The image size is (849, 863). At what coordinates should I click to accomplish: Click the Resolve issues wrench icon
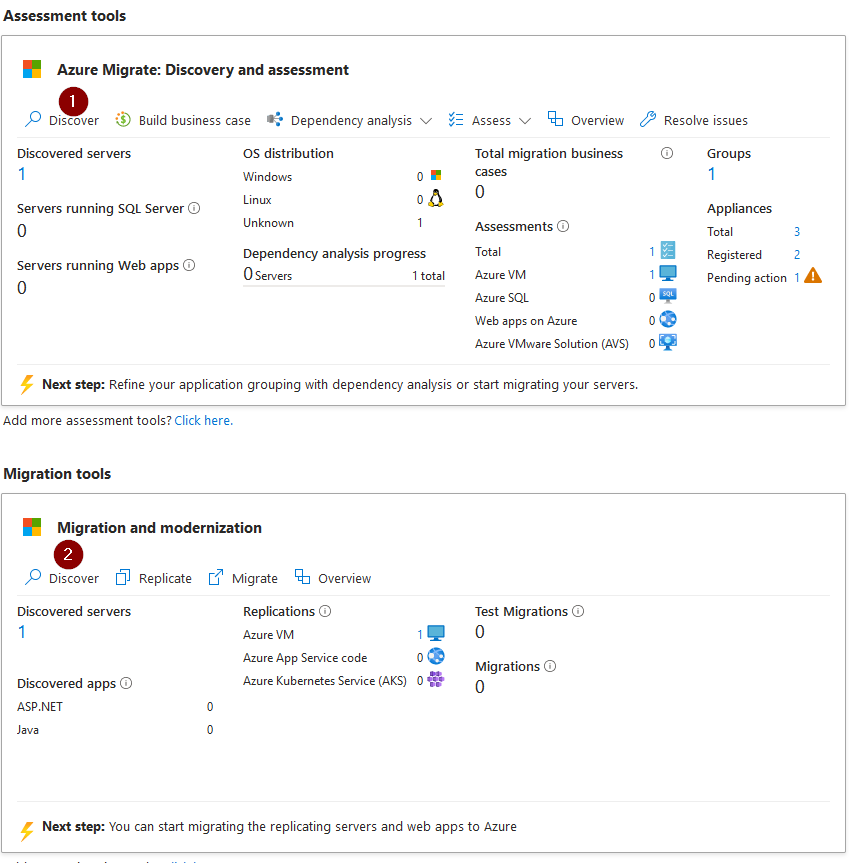pyautogui.click(x=648, y=119)
